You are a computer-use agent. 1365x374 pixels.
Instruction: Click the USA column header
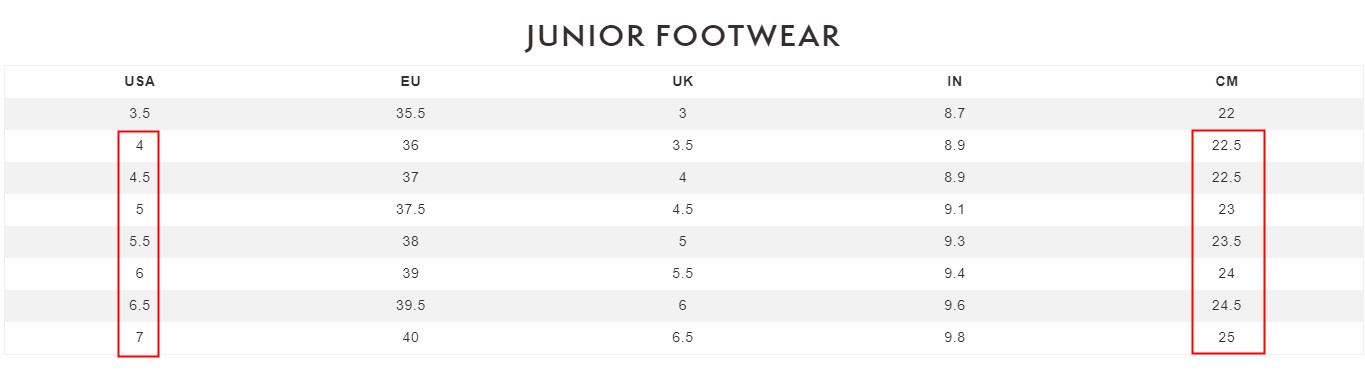139,81
